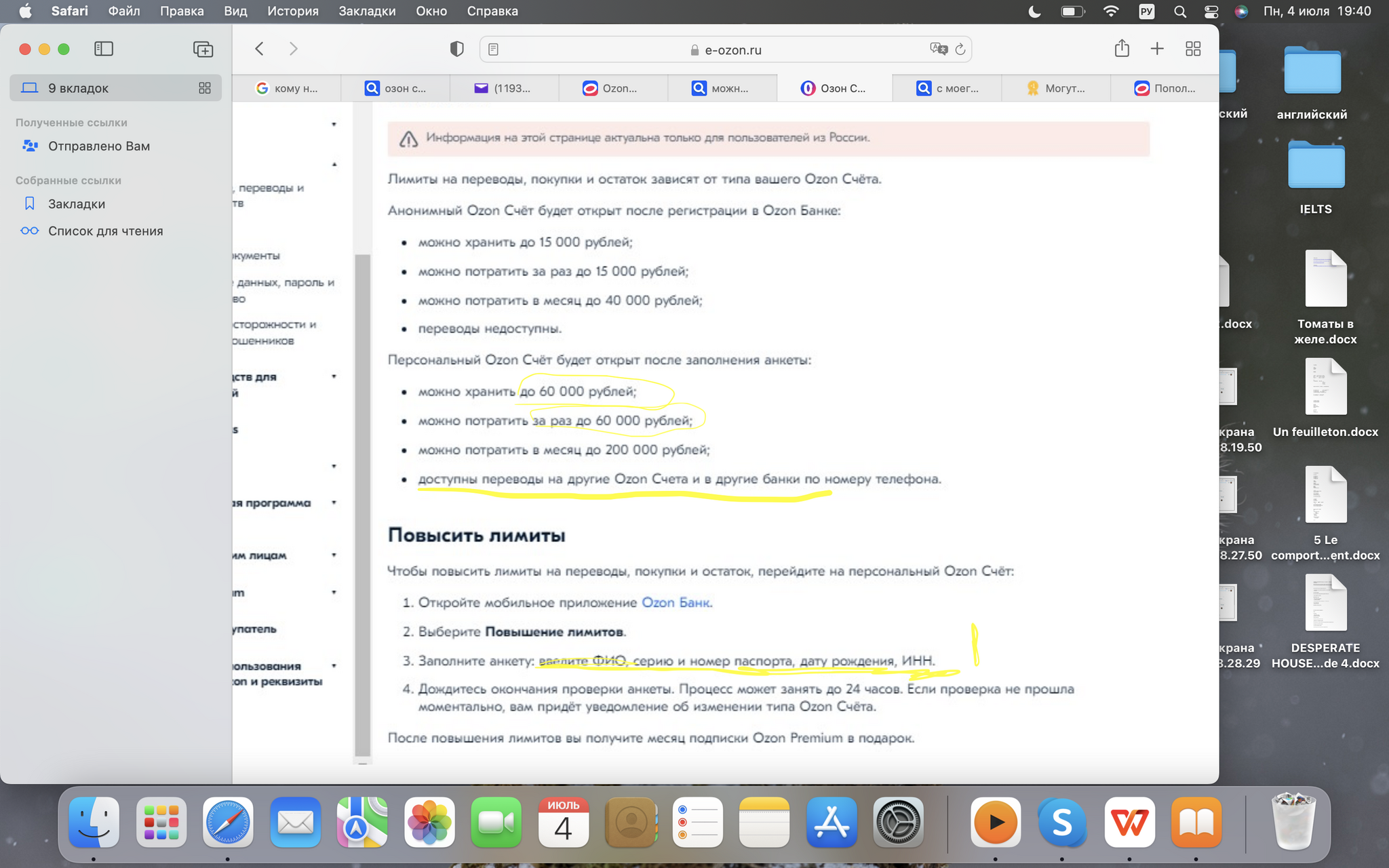The width and height of the screenshot is (1389, 868).
Task: Open FaceTime in the Dock
Action: pos(496,823)
